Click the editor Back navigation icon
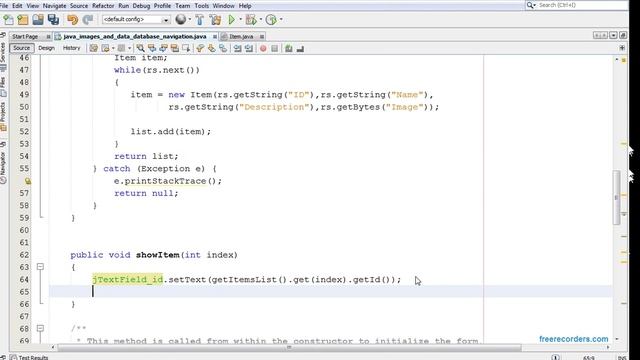 tap(105, 49)
